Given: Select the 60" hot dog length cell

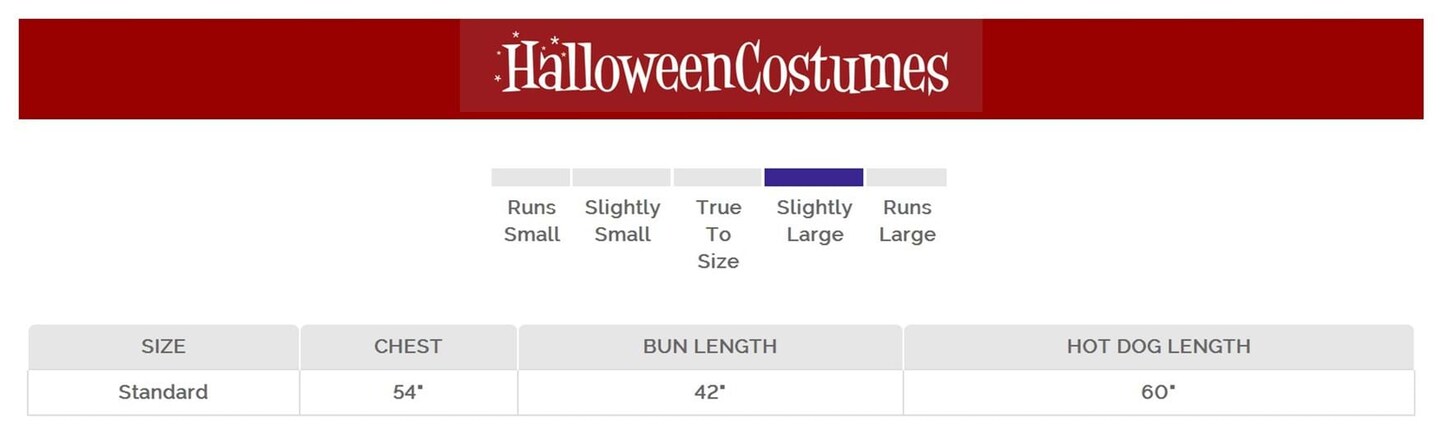Looking at the screenshot, I should point(1158,392).
